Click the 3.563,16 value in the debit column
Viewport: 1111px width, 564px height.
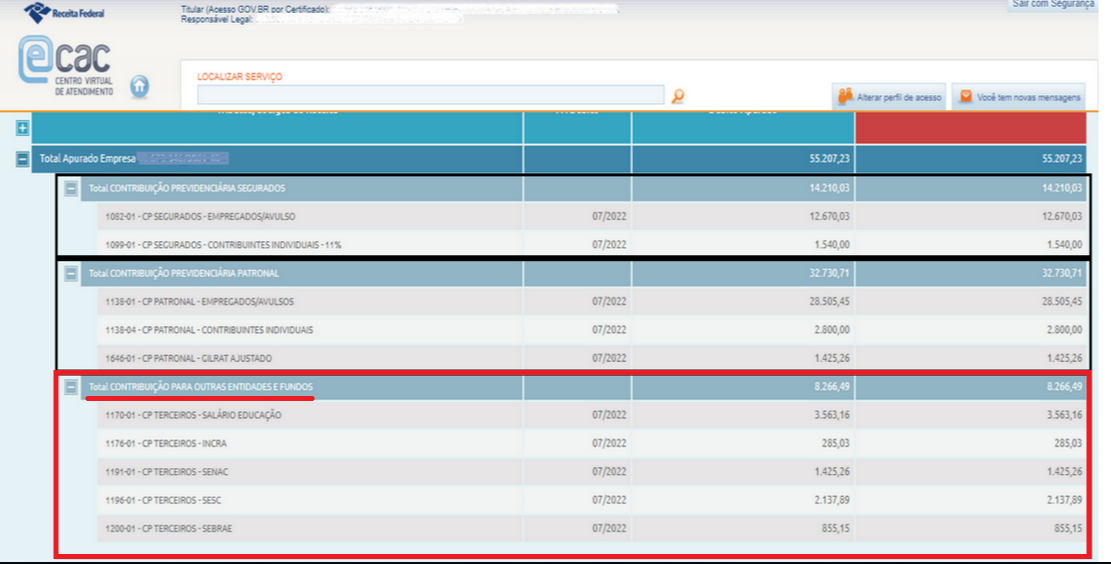(x=832, y=414)
